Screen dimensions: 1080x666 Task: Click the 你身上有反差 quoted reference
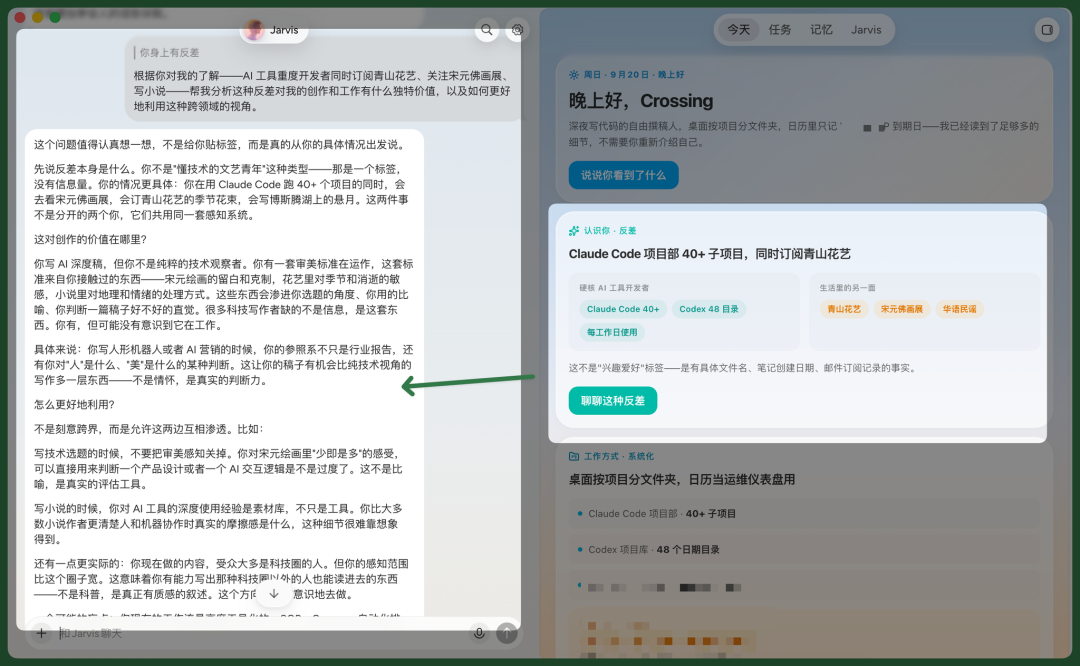(169, 52)
